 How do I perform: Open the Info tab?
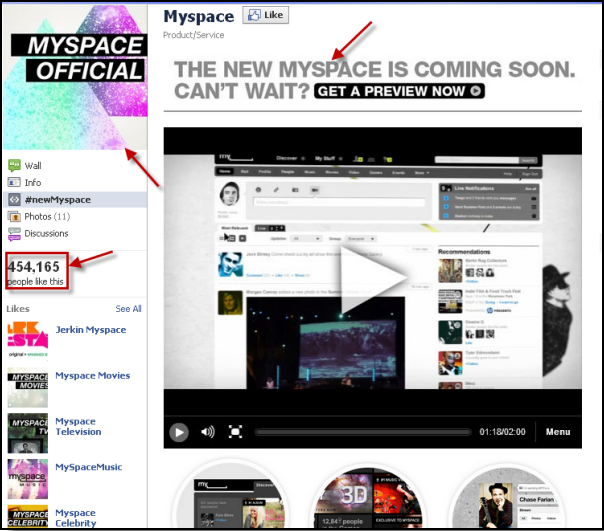33,183
